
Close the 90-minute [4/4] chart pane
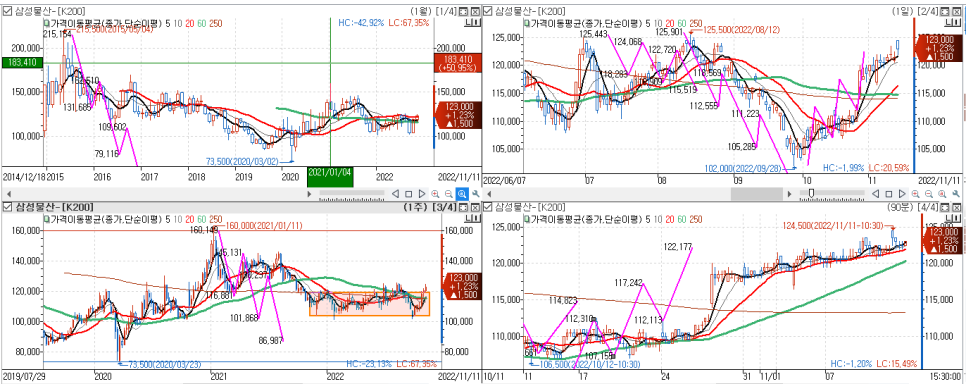point(957,208)
